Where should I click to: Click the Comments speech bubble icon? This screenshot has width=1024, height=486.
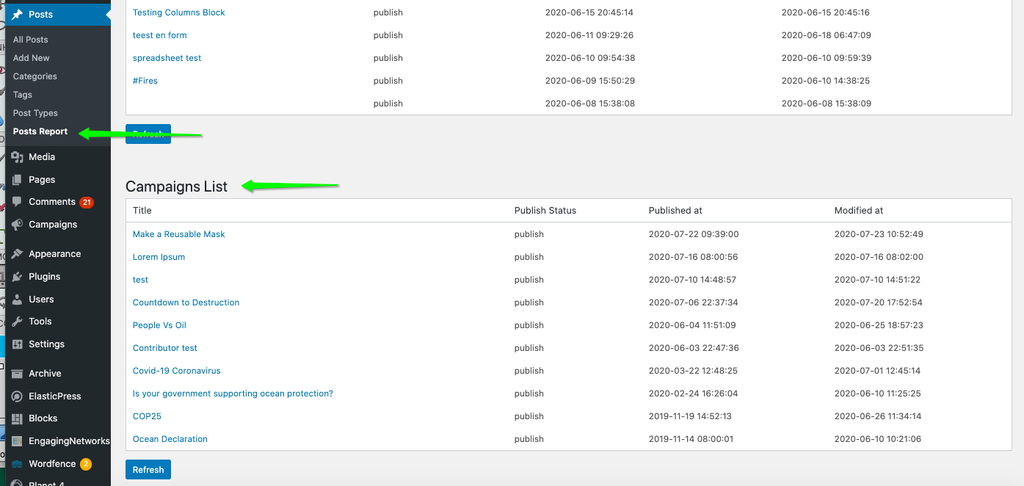pyautogui.click(x=18, y=202)
